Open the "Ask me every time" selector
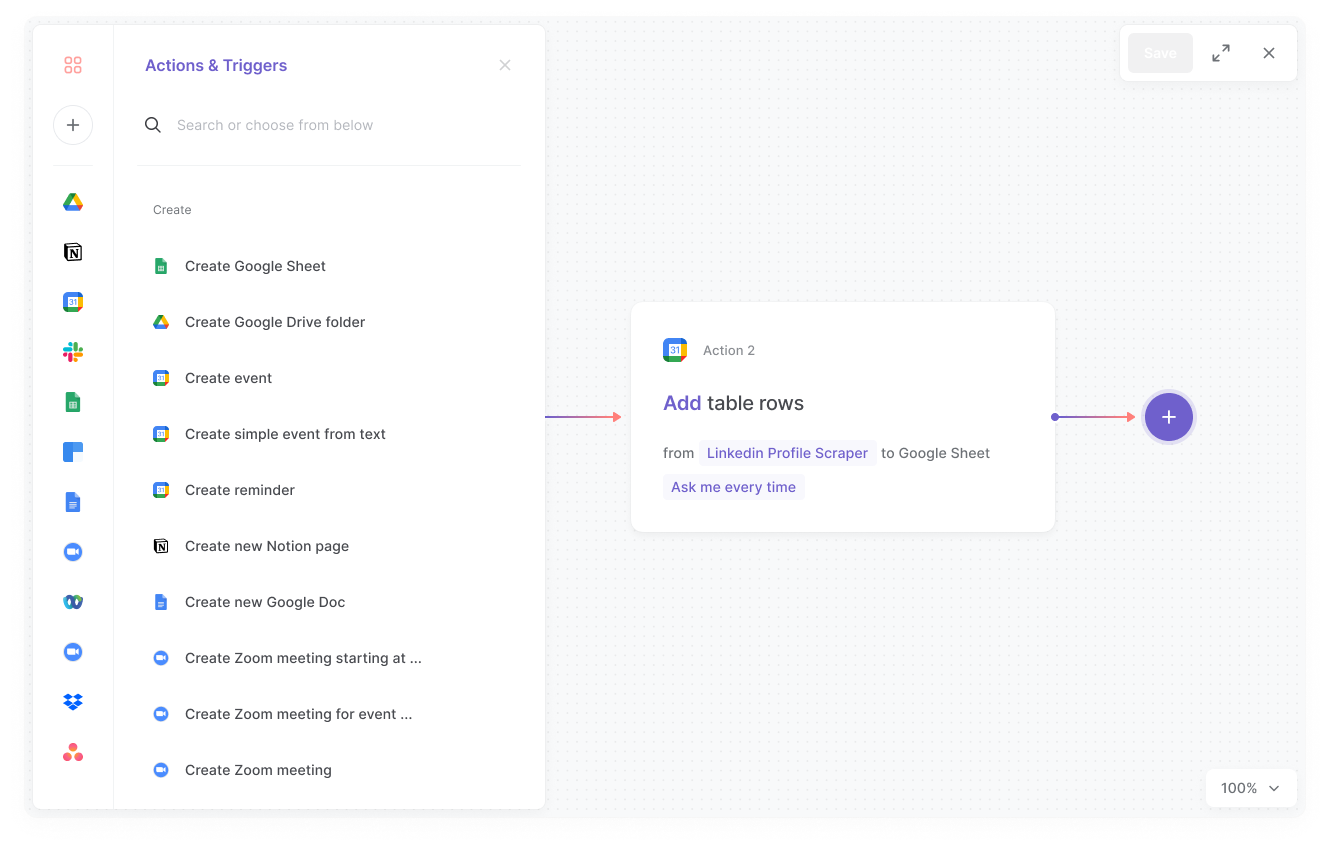Screen dimensions: 1330x850 733,487
